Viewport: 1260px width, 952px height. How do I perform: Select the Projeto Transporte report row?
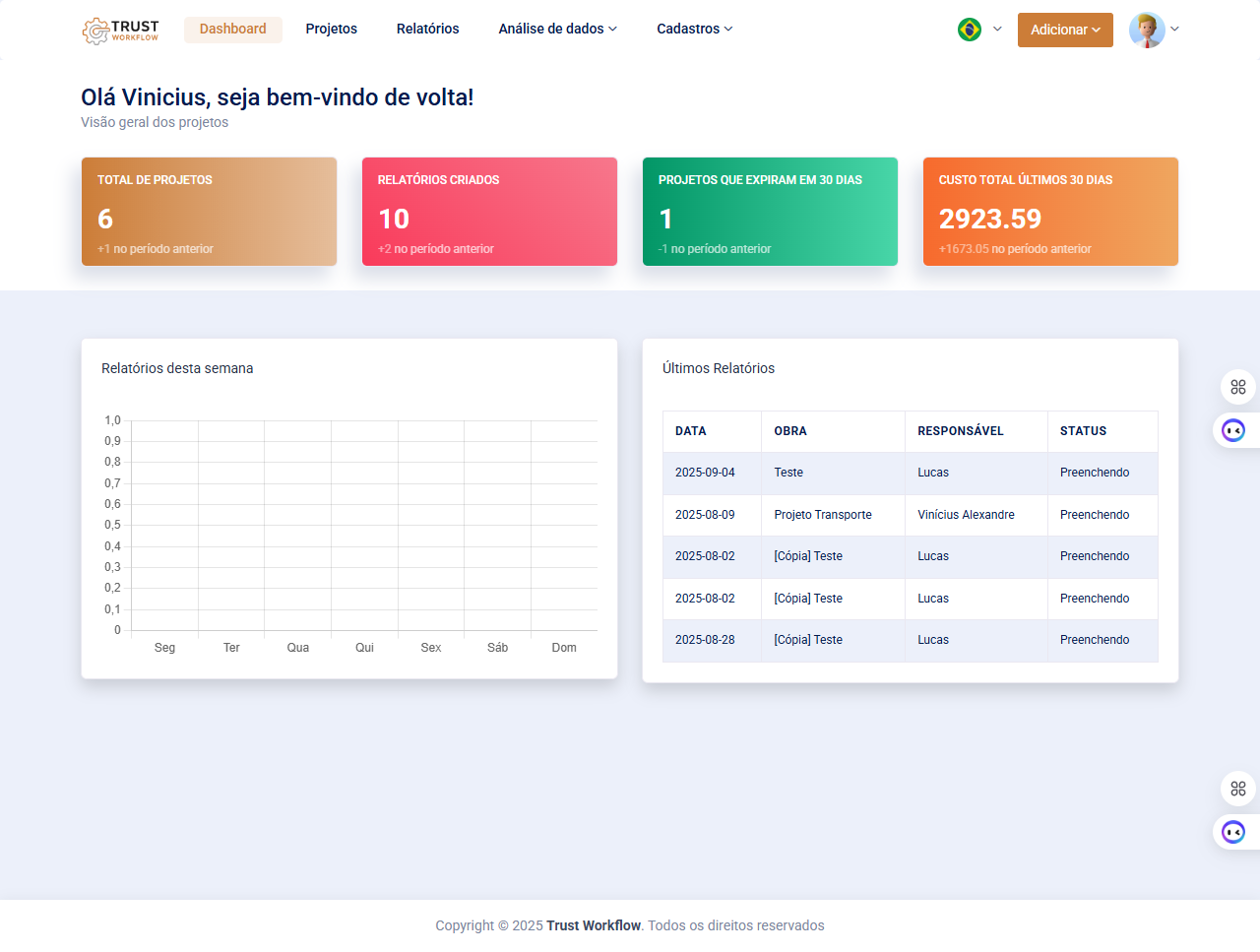[x=822, y=515]
